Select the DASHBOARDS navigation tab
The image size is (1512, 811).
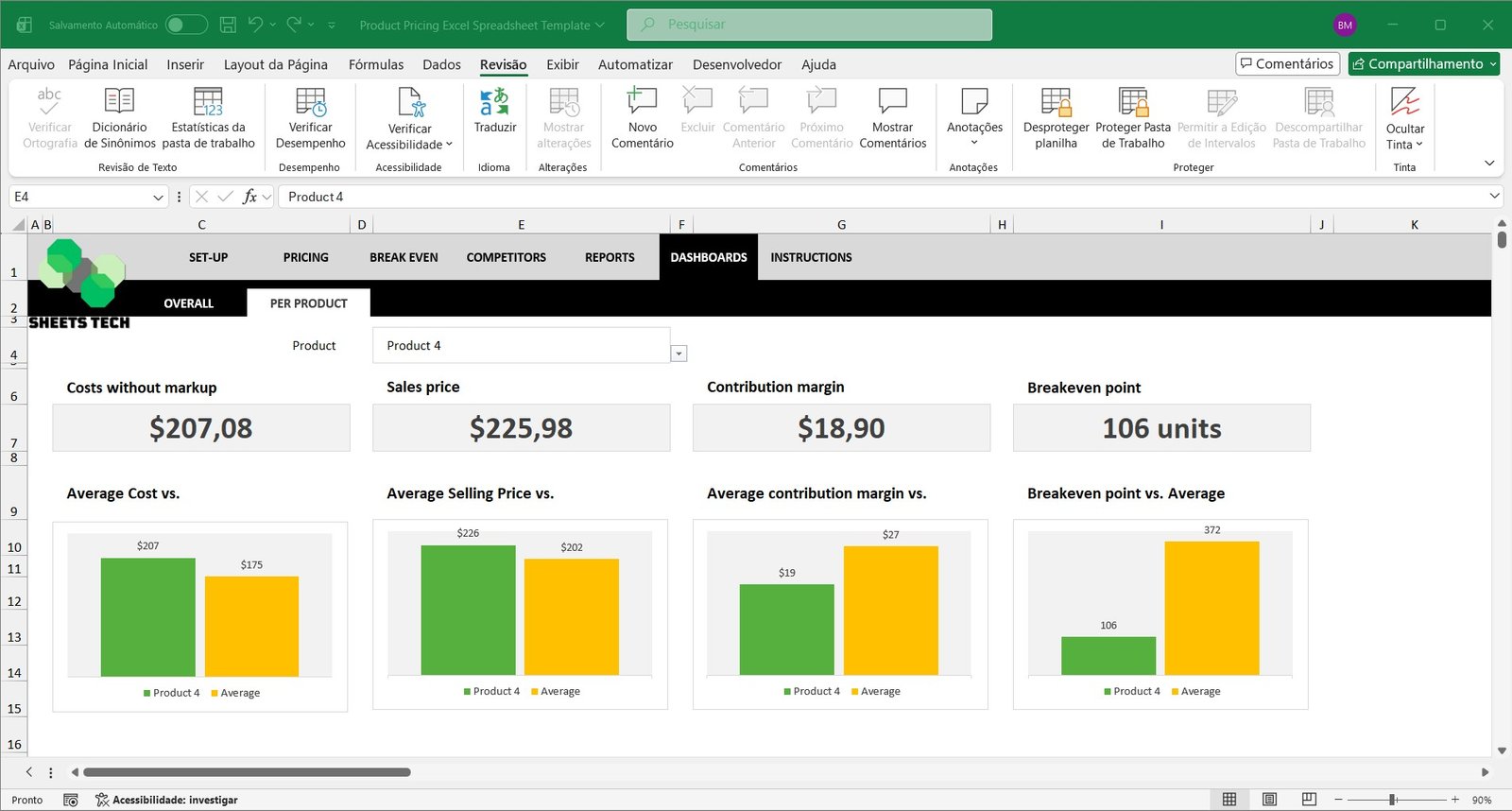point(709,257)
